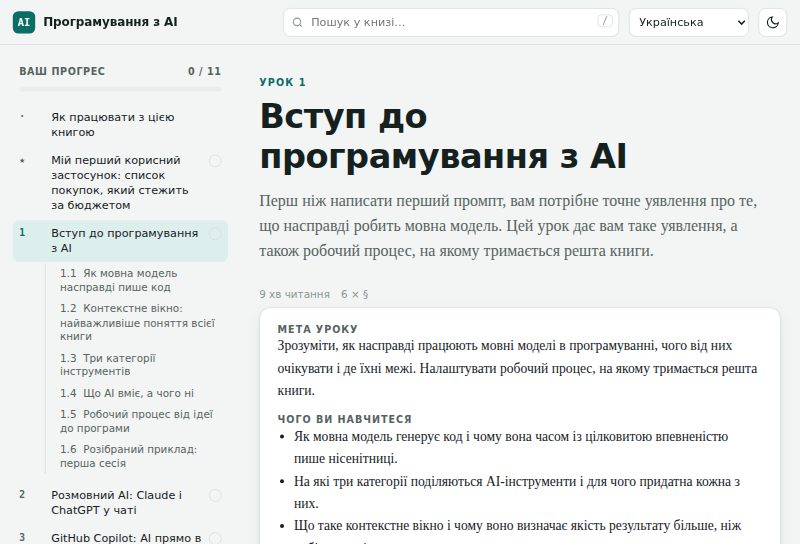Click the "0 / 11" progress counter
Image resolution: width=800 pixels, height=544 pixels.
click(204, 71)
